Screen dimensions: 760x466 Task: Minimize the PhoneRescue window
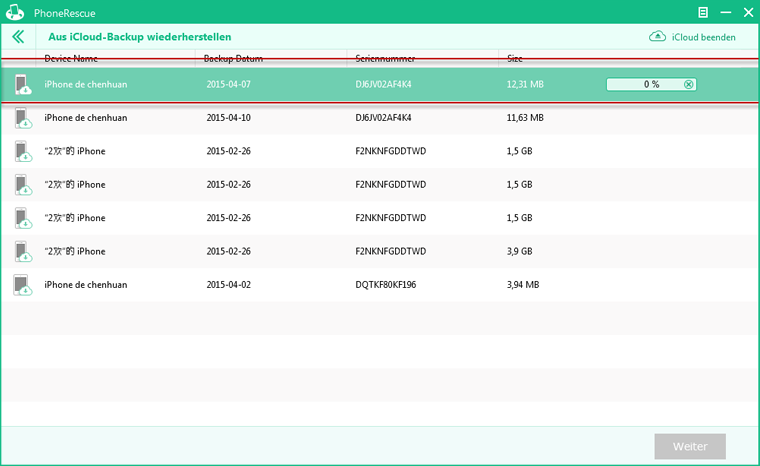pos(726,13)
